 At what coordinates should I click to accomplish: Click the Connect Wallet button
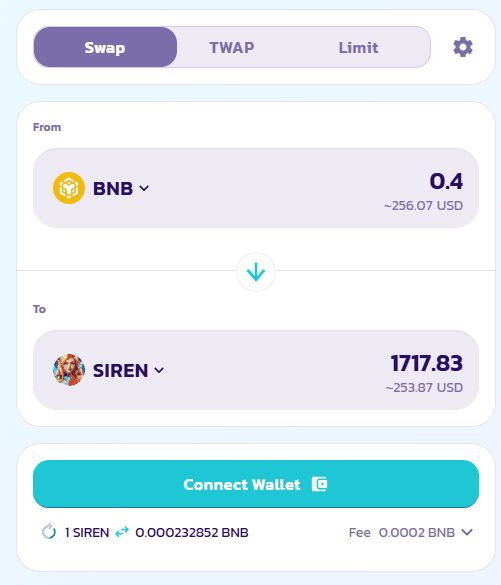click(x=256, y=484)
